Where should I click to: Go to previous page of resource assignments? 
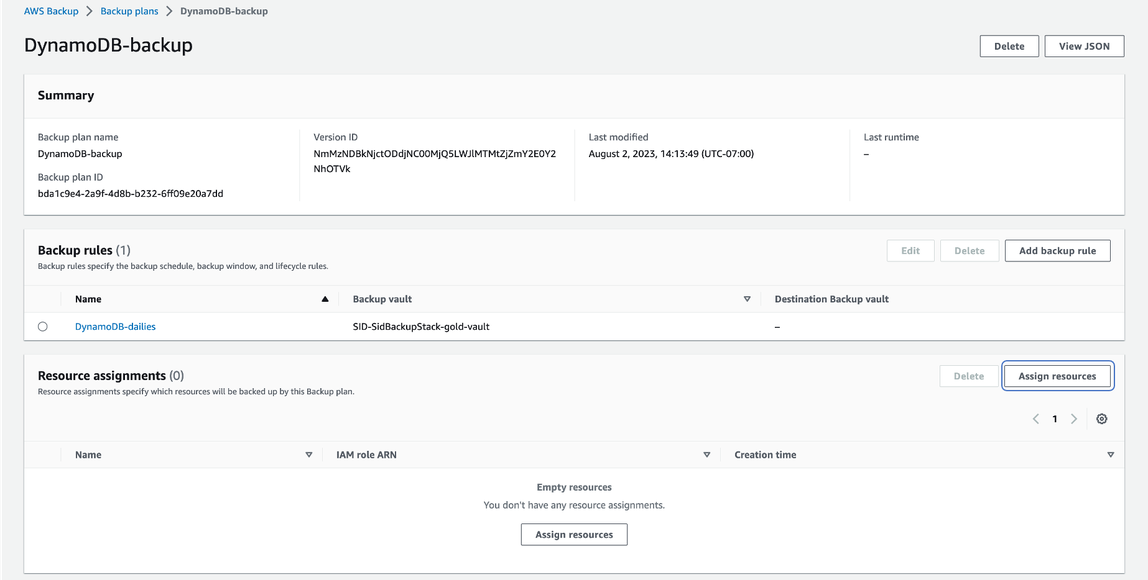[1036, 419]
